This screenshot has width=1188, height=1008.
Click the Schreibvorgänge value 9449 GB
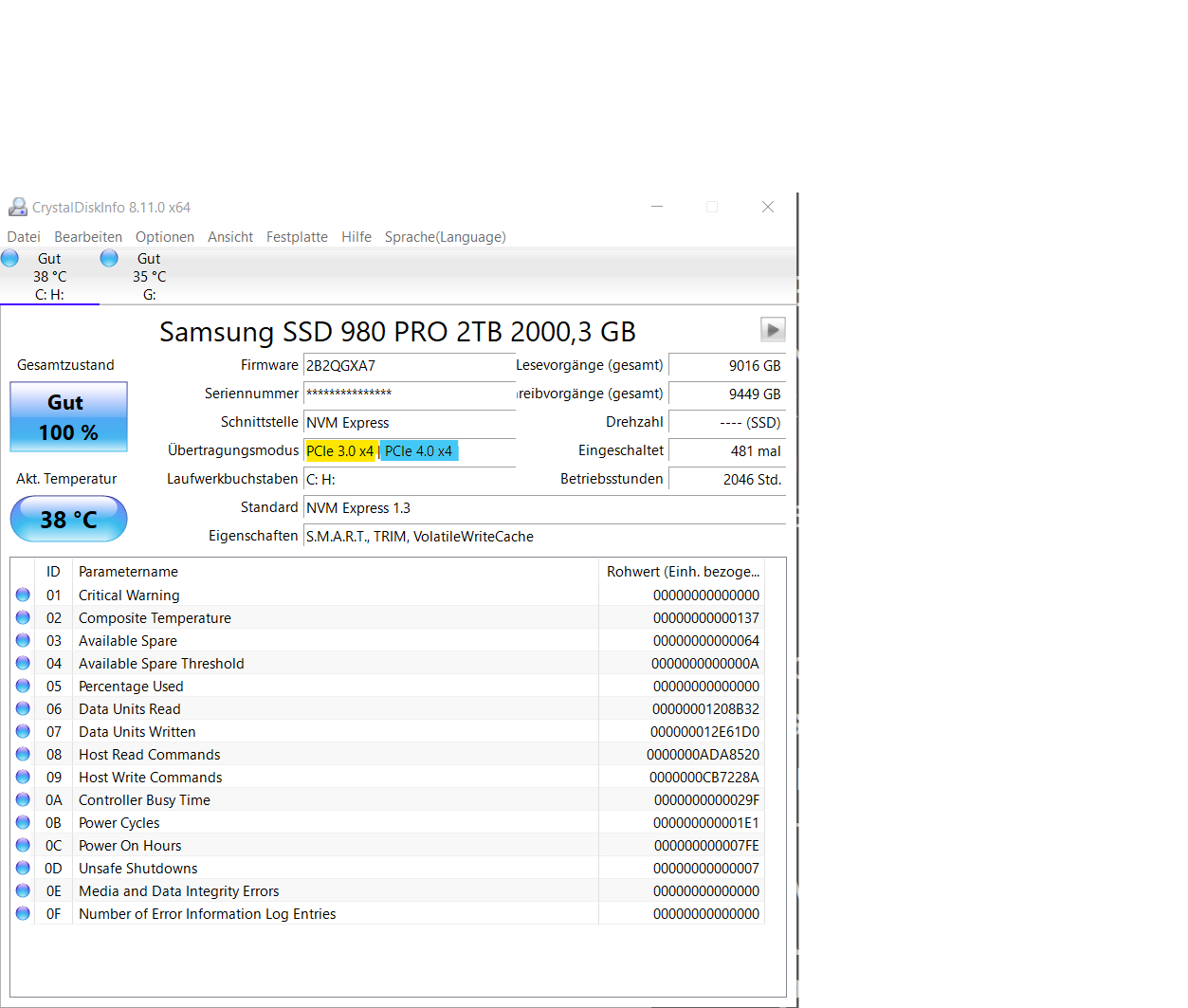[727, 394]
